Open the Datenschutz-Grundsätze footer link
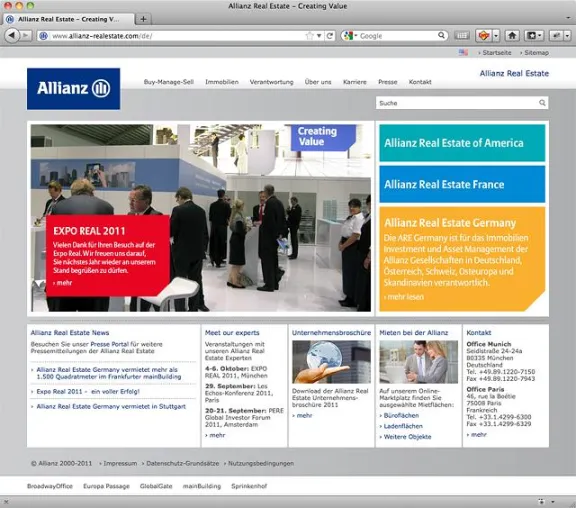Image resolution: width=576 pixels, height=508 pixels. pos(181,464)
